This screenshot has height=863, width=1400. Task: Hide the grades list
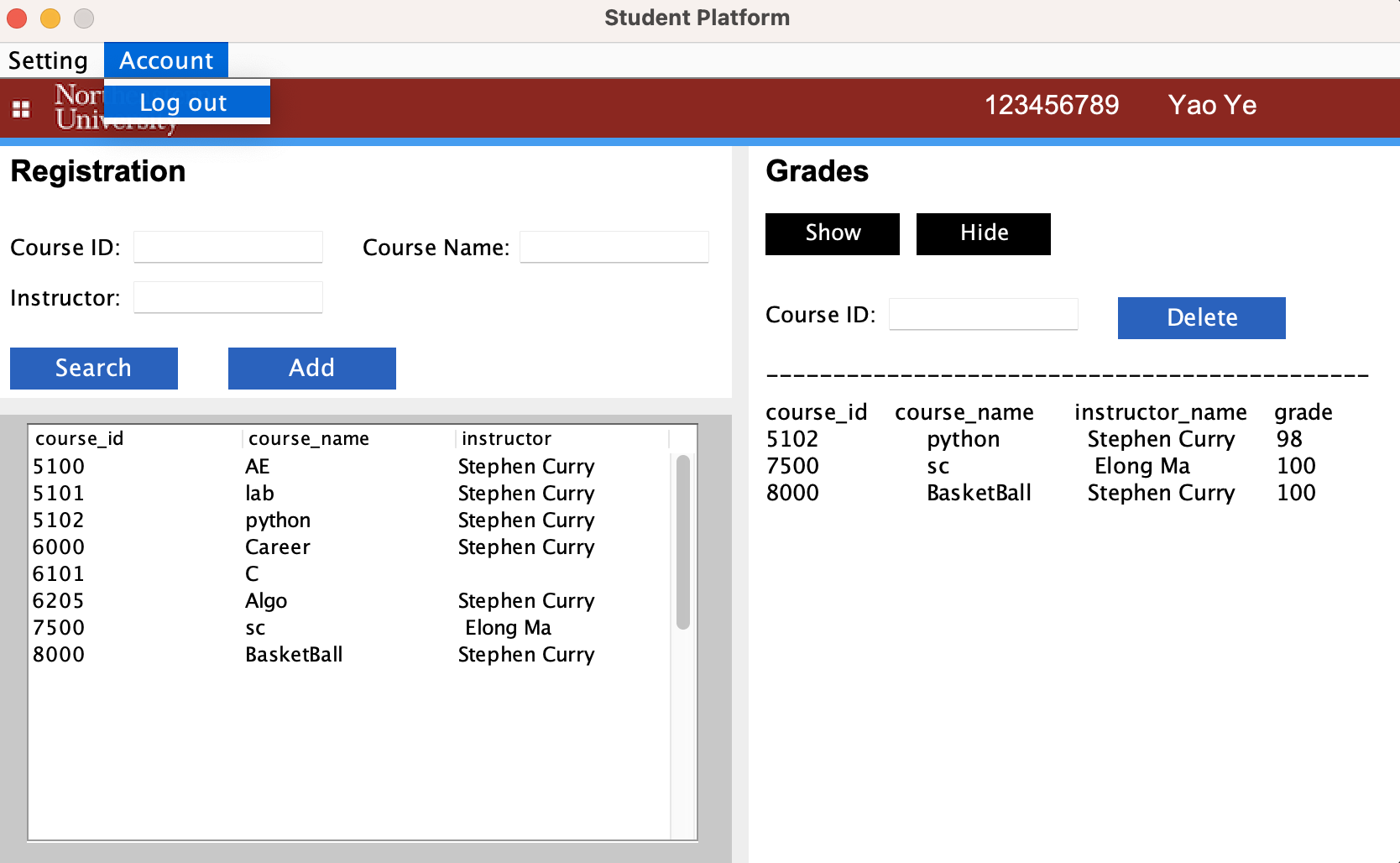click(x=984, y=233)
